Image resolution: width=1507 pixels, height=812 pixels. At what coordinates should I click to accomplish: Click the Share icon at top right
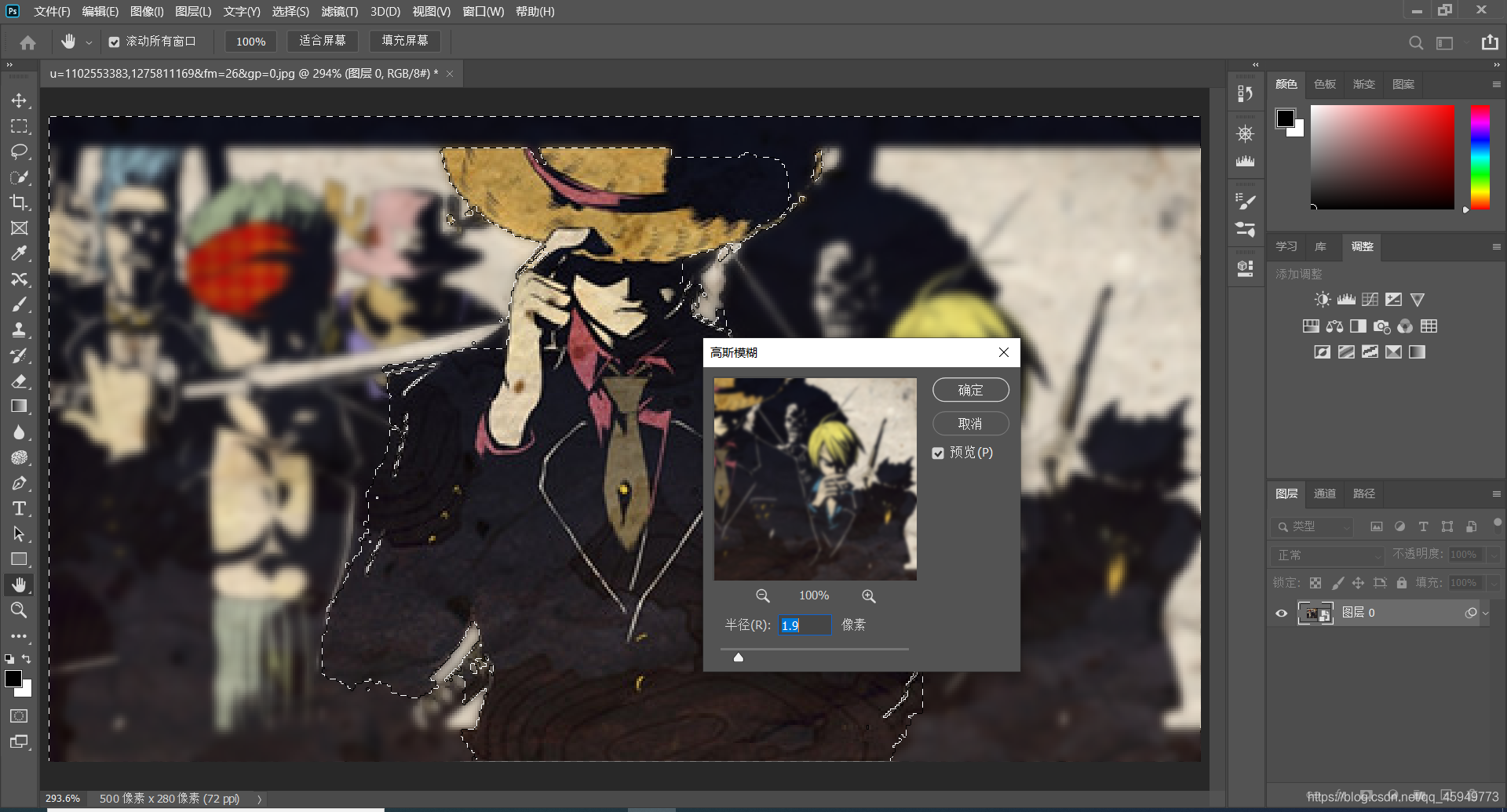pyautogui.click(x=1490, y=42)
